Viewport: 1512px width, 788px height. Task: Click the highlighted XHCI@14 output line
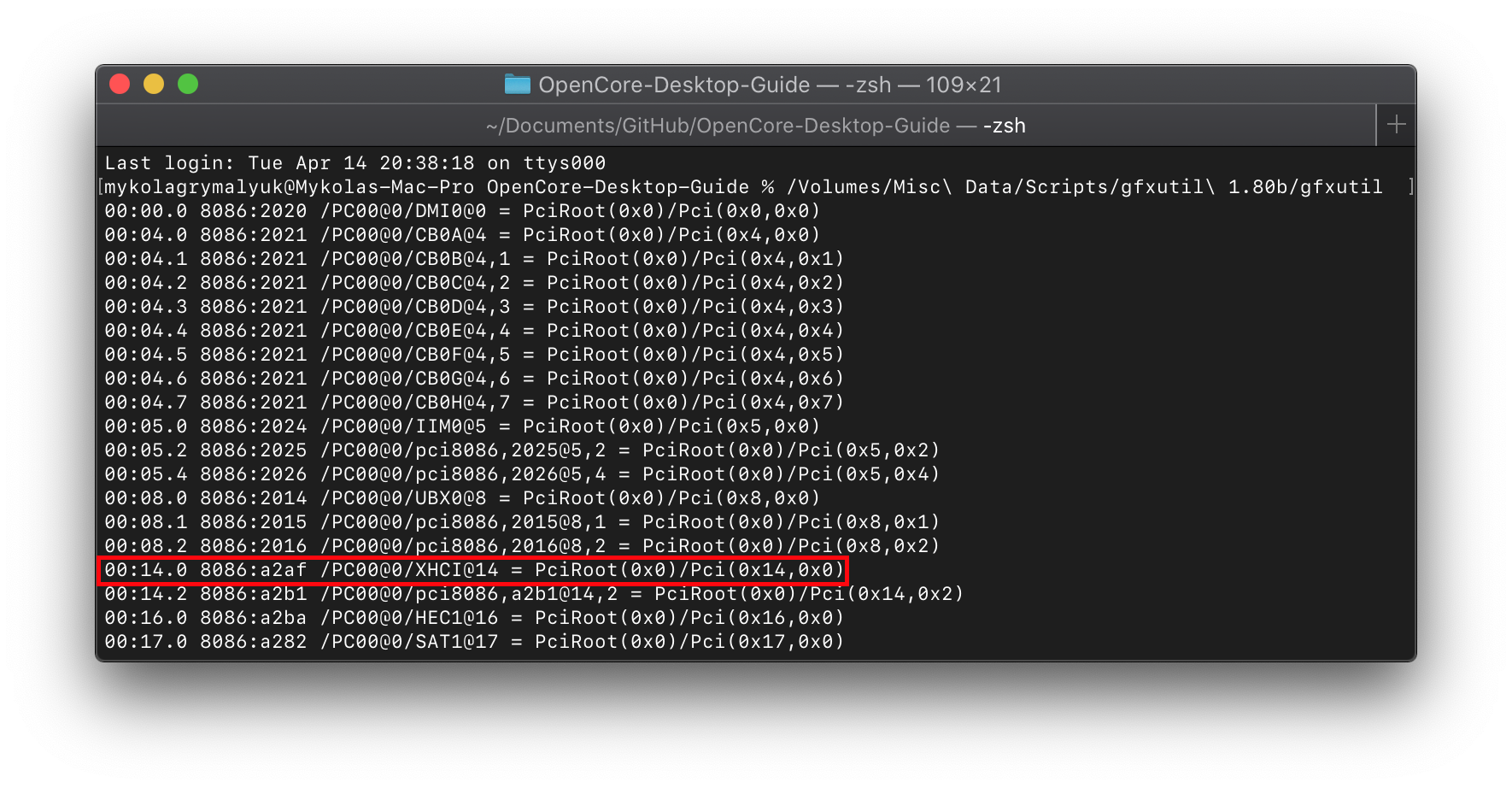[473, 570]
